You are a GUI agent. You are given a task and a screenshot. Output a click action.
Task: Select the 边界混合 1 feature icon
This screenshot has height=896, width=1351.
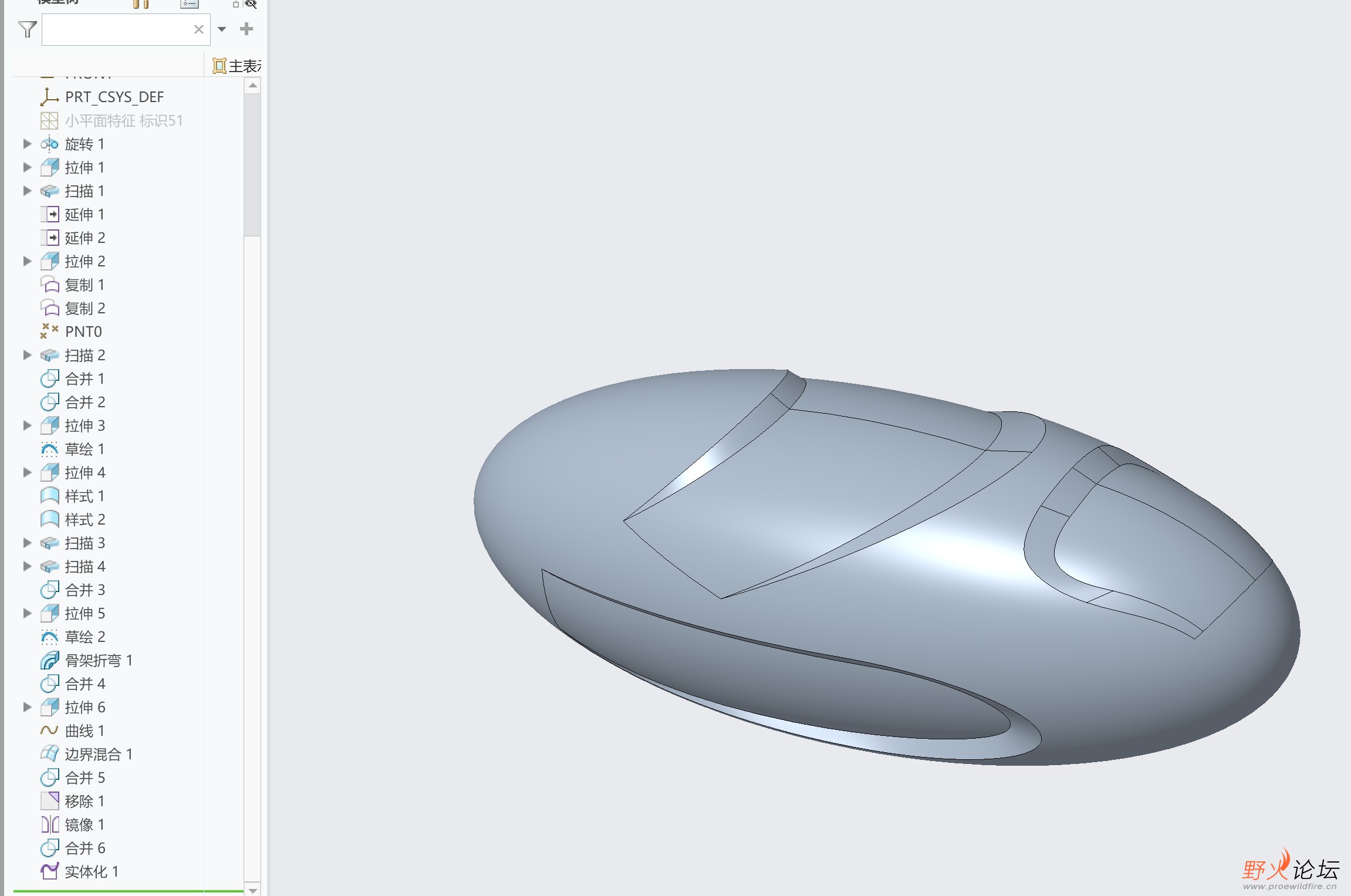50,754
